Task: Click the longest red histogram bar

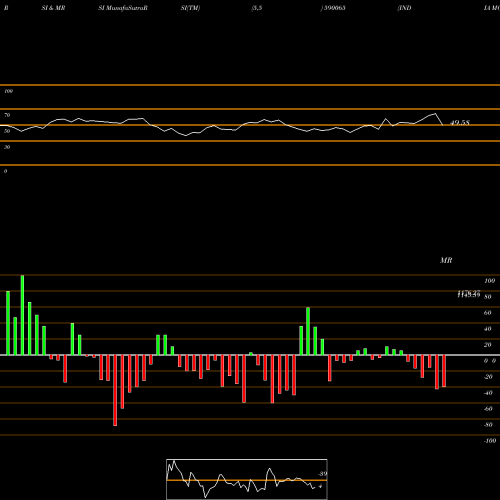Action: pyautogui.click(x=115, y=390)
